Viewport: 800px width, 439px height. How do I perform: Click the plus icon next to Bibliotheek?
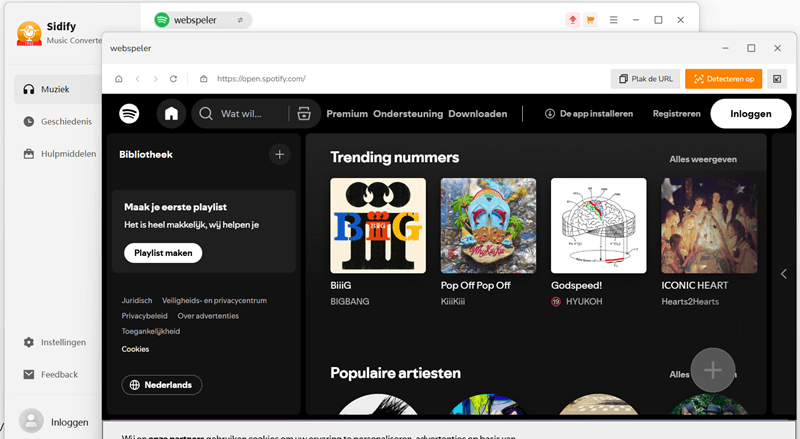[280, 154]
